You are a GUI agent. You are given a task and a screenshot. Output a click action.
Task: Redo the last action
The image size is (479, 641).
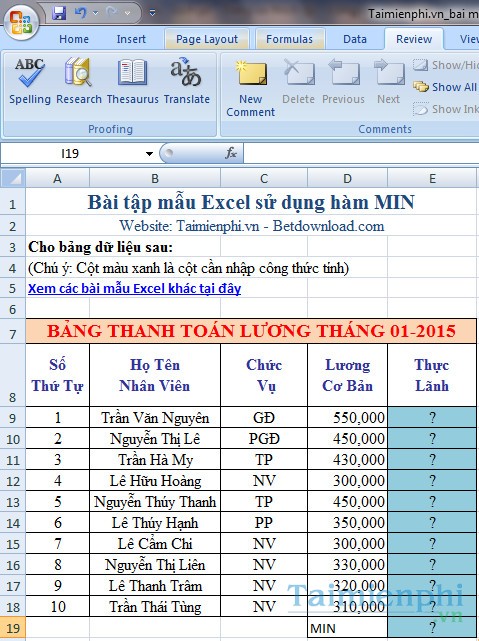pos(112,13)
